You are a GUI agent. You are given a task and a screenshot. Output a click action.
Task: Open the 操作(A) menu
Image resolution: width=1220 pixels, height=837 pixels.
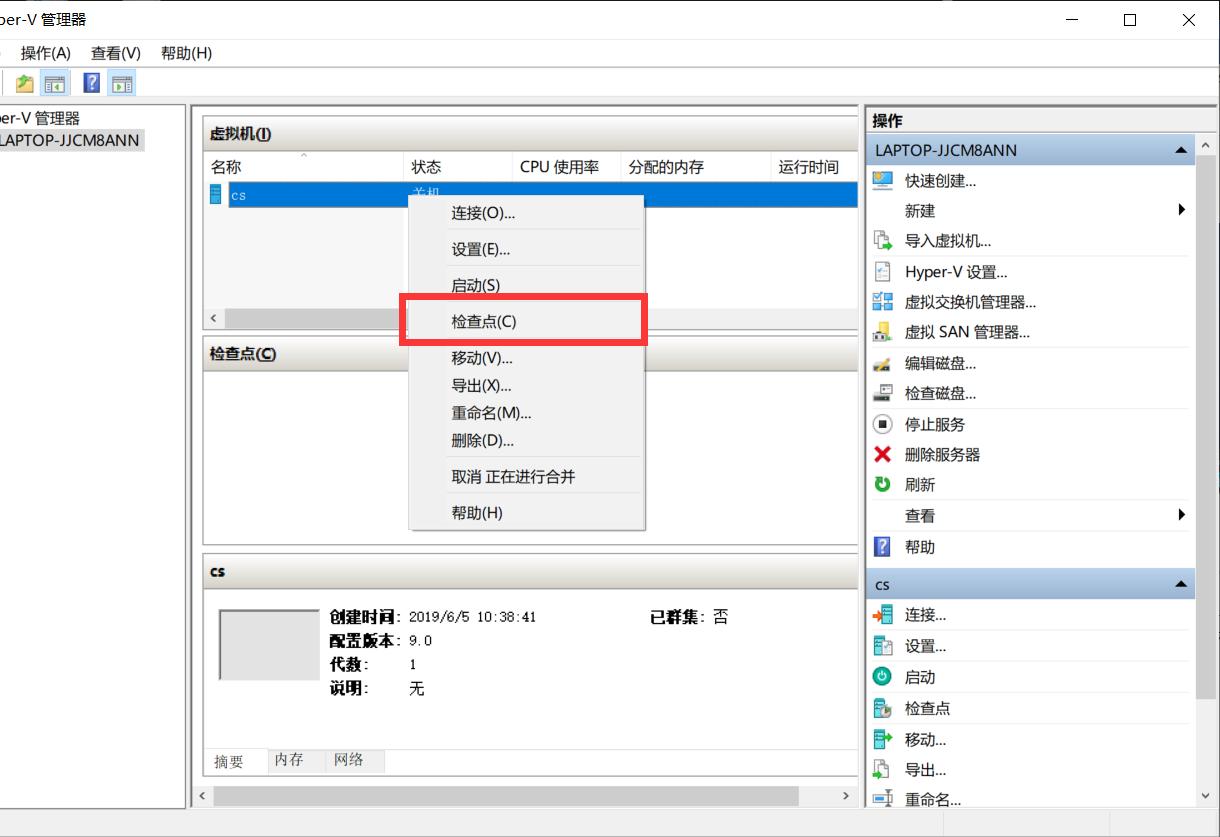tap(46, 53)
